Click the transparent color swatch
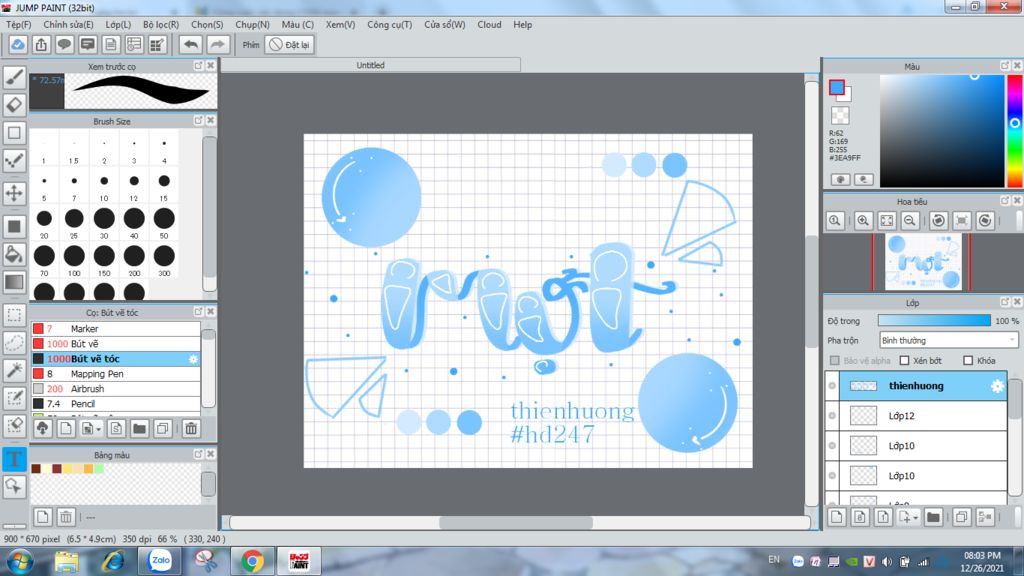1024x576 pixels. (840, 116)
